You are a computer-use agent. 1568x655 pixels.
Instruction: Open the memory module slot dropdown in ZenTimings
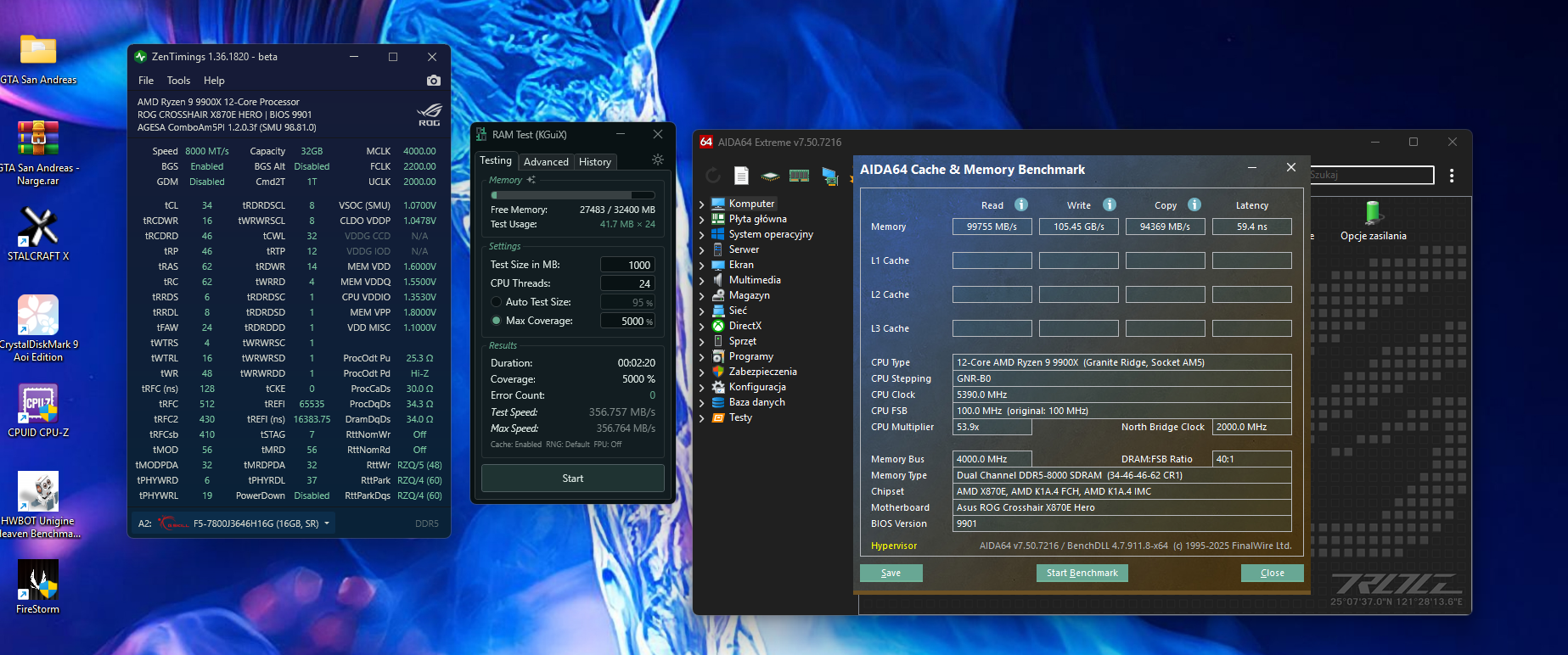327,523
